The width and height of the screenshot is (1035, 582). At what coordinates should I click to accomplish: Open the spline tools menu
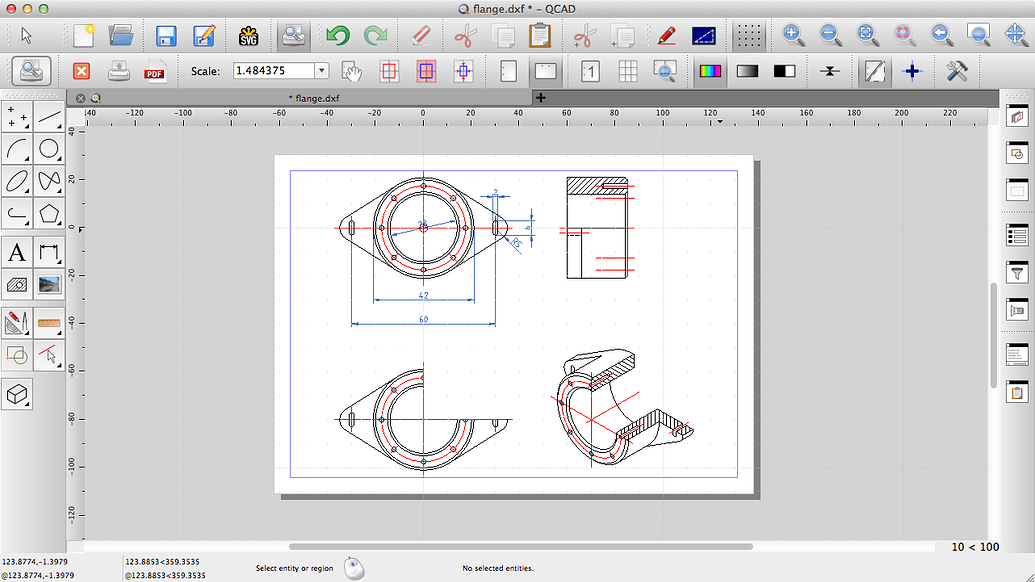click(50, 180)
